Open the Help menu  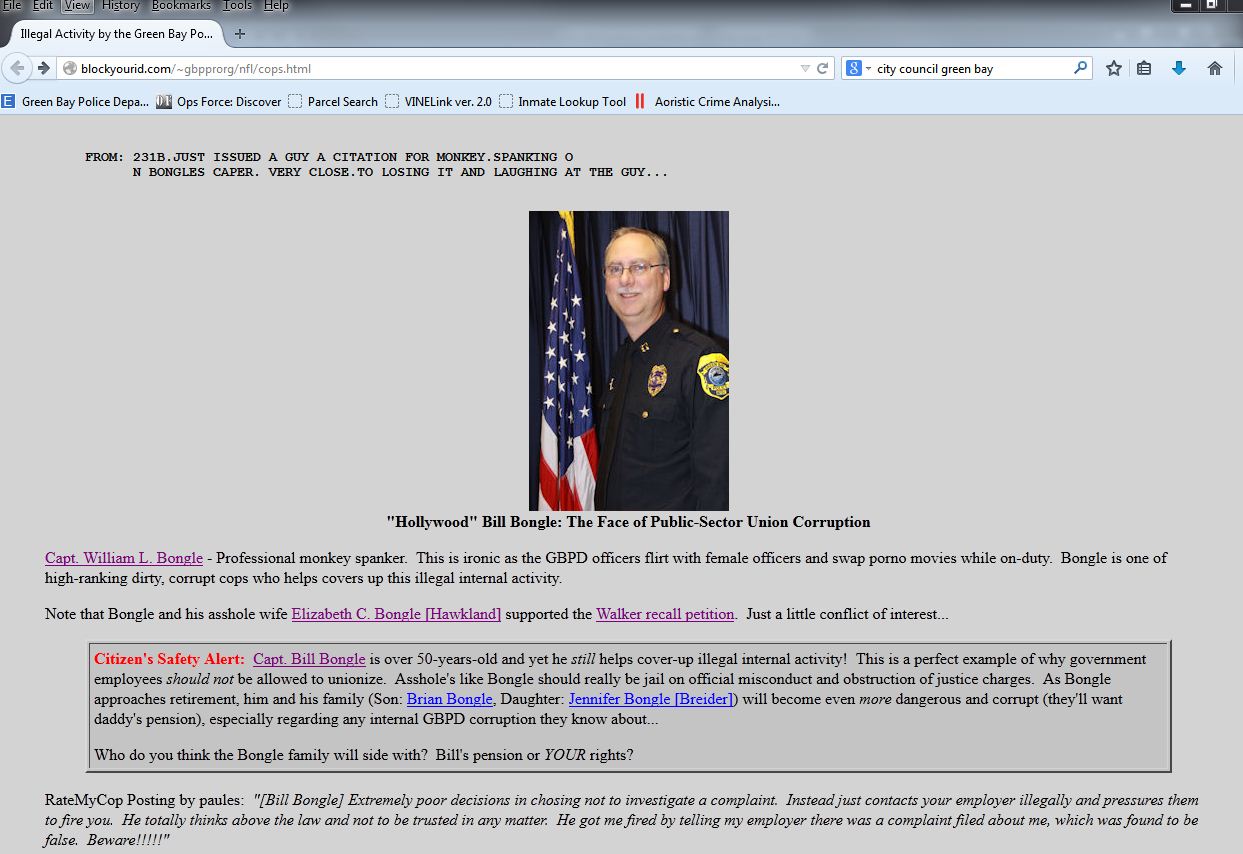pyautogui.click(x=276, y=6)
